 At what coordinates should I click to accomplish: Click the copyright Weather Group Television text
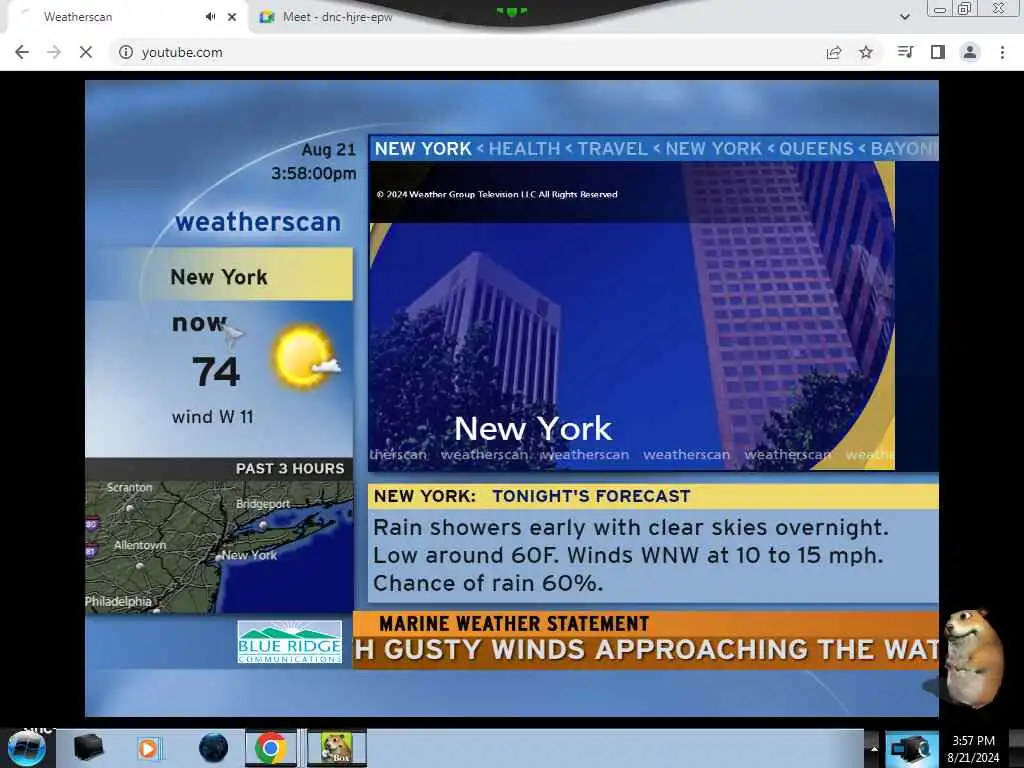pyautogui.click(x=497, y=195)
